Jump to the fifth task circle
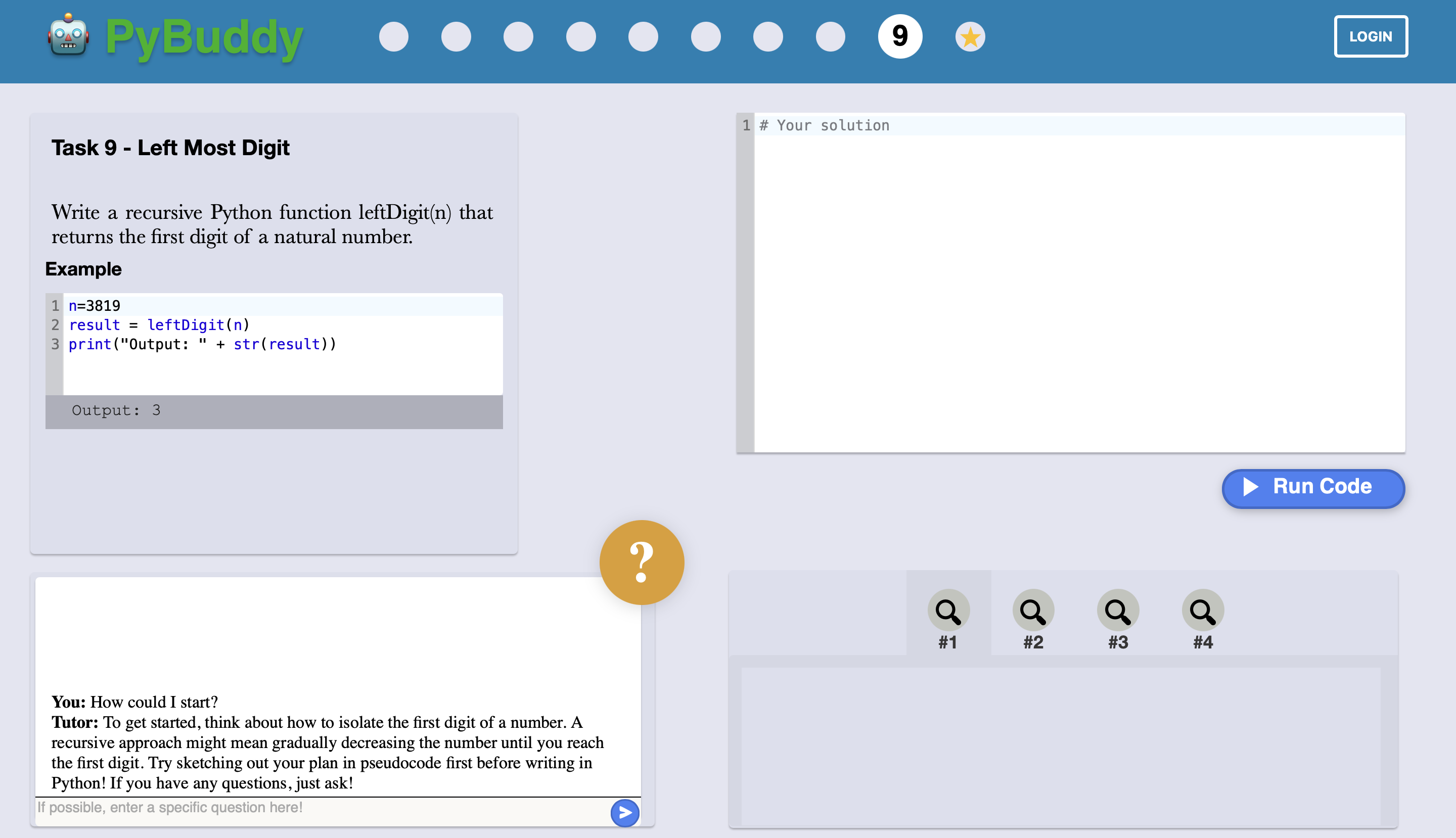The image size is (1456, 838). click(643, 37)
